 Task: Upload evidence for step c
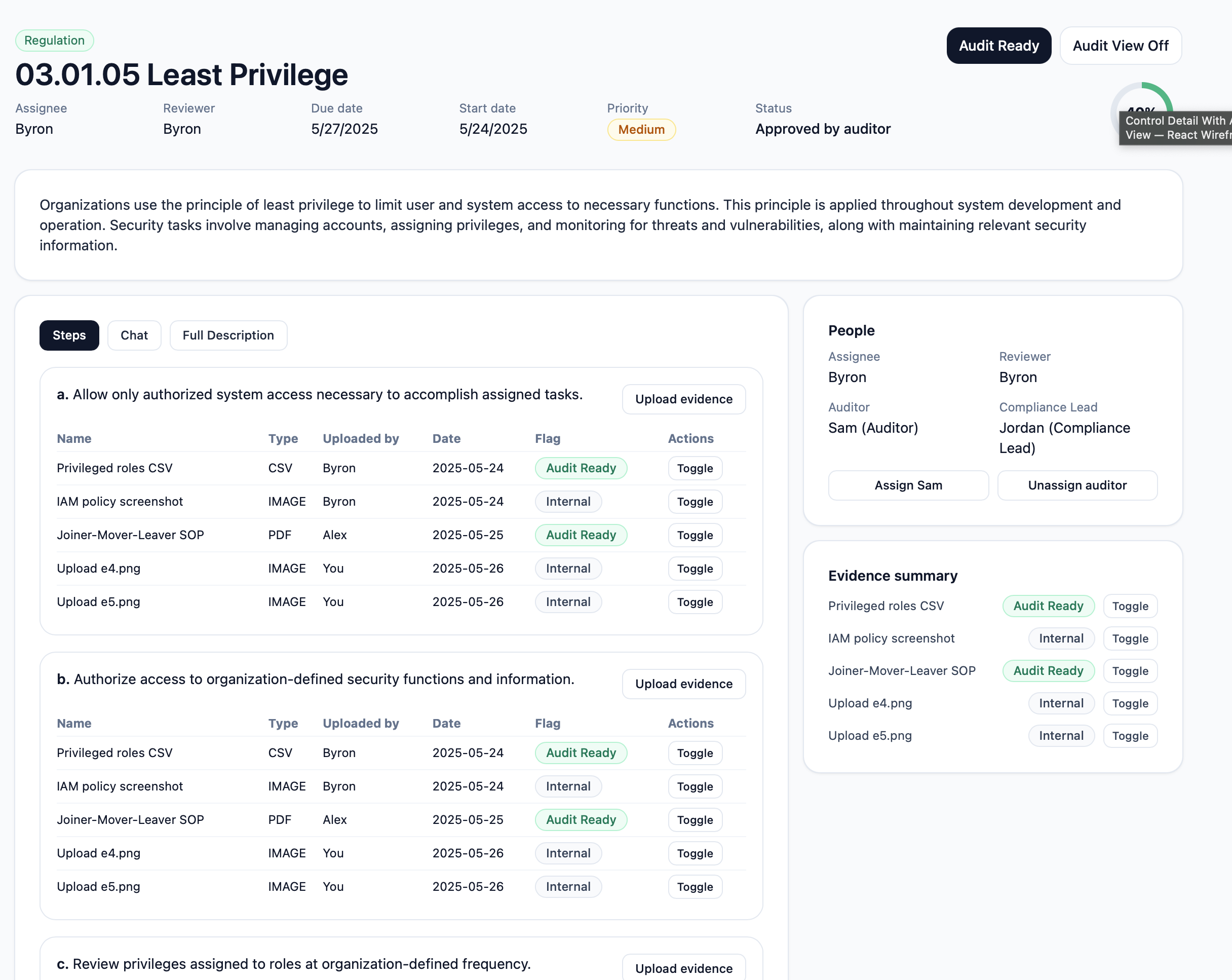click(683, 968)
